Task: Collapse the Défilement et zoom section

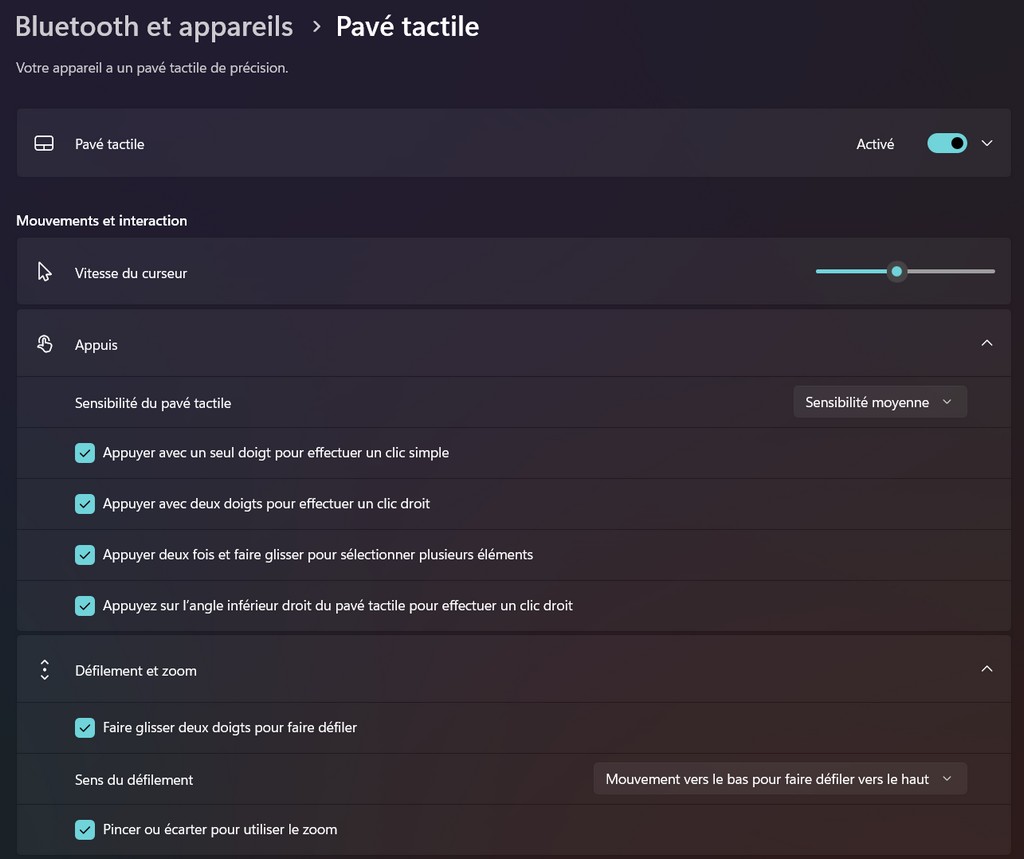Action: pyautogui.click(x=987, y=669)
